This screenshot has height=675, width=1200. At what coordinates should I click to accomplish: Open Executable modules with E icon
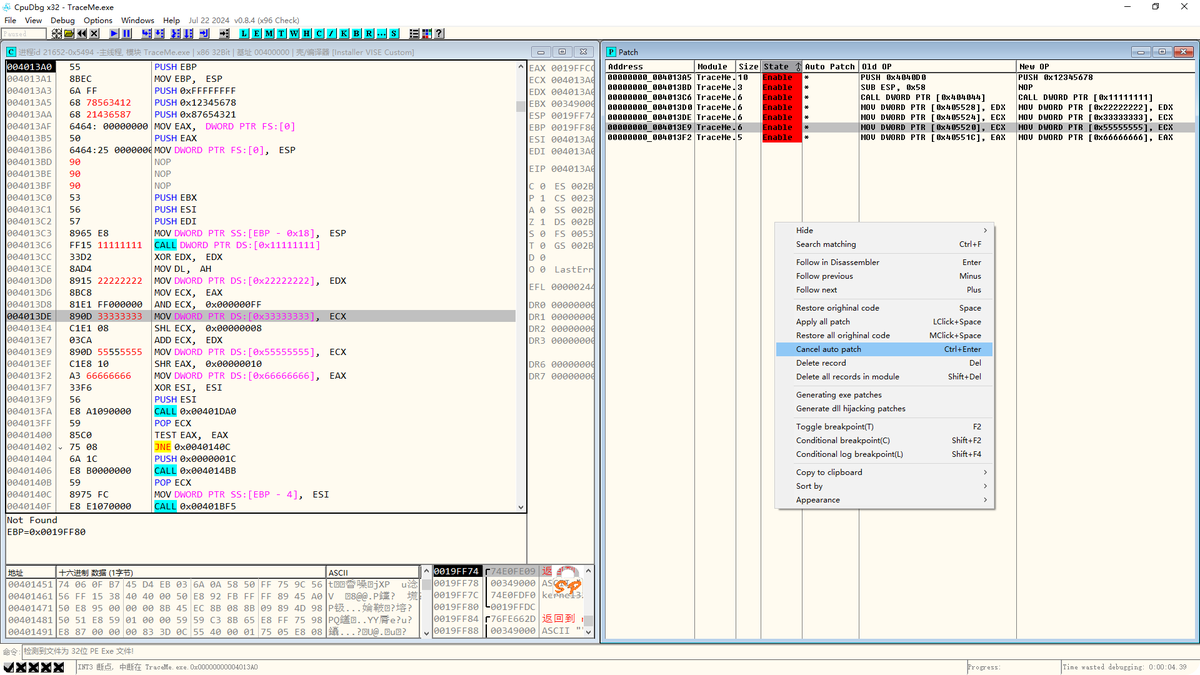(x=257, y=33)
